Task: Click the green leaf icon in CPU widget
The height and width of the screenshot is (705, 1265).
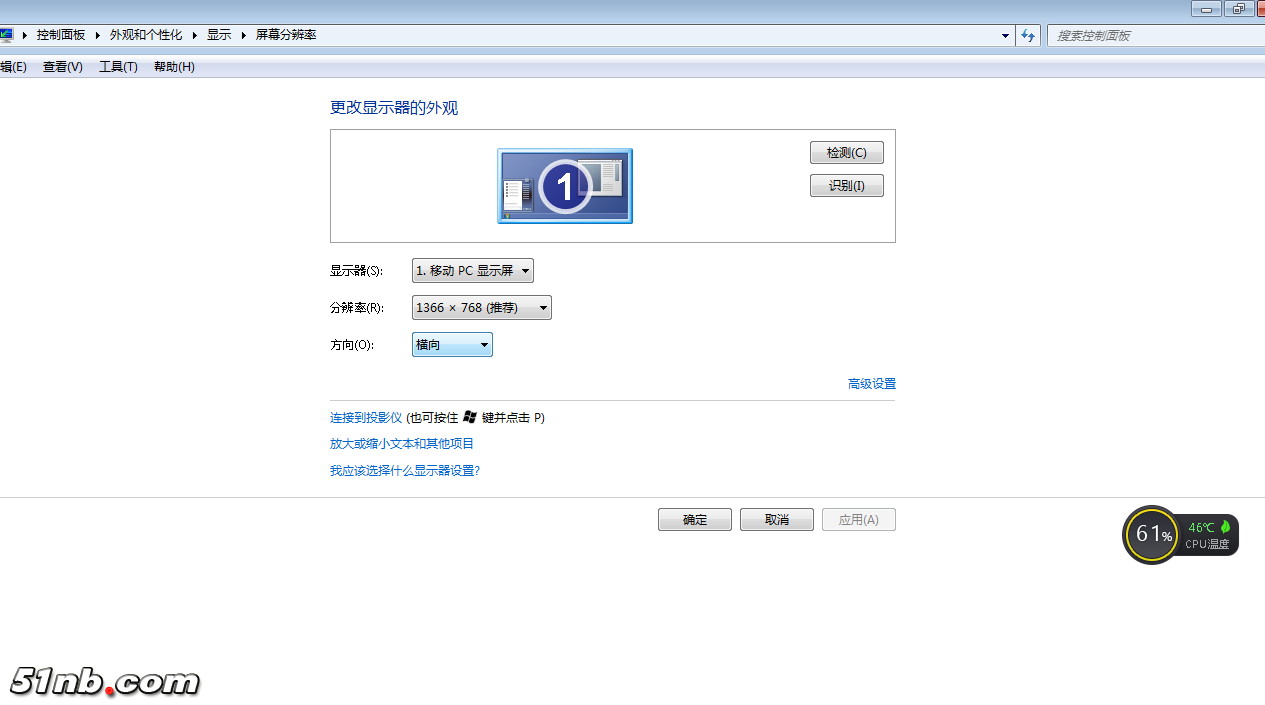Action: (1225, 527)
